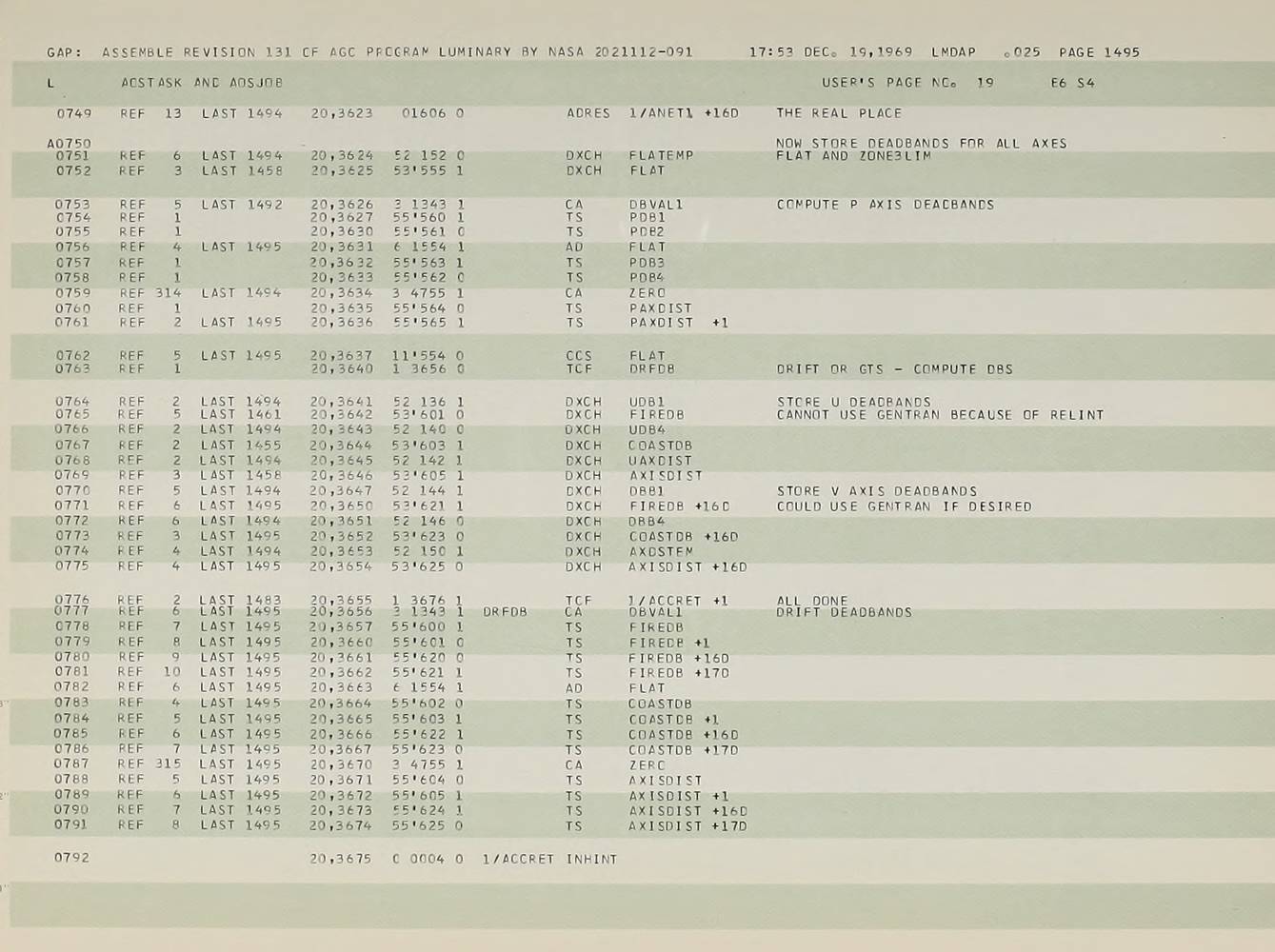Select the "PDB1" operand
This screenshot has height=952, width=1275.
click(x=647, y=218)
